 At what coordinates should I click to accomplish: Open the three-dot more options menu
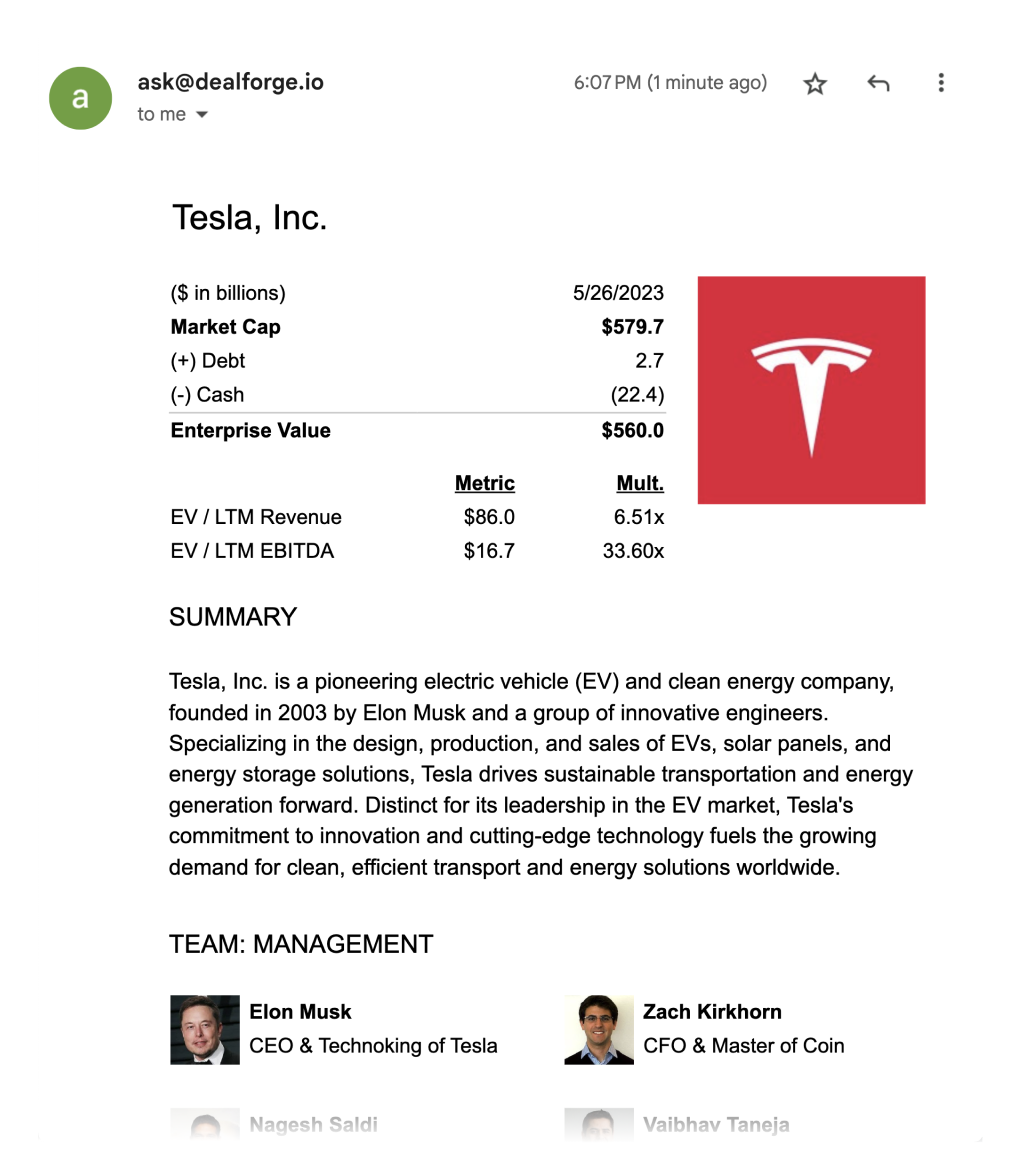(x=940, y=82)
